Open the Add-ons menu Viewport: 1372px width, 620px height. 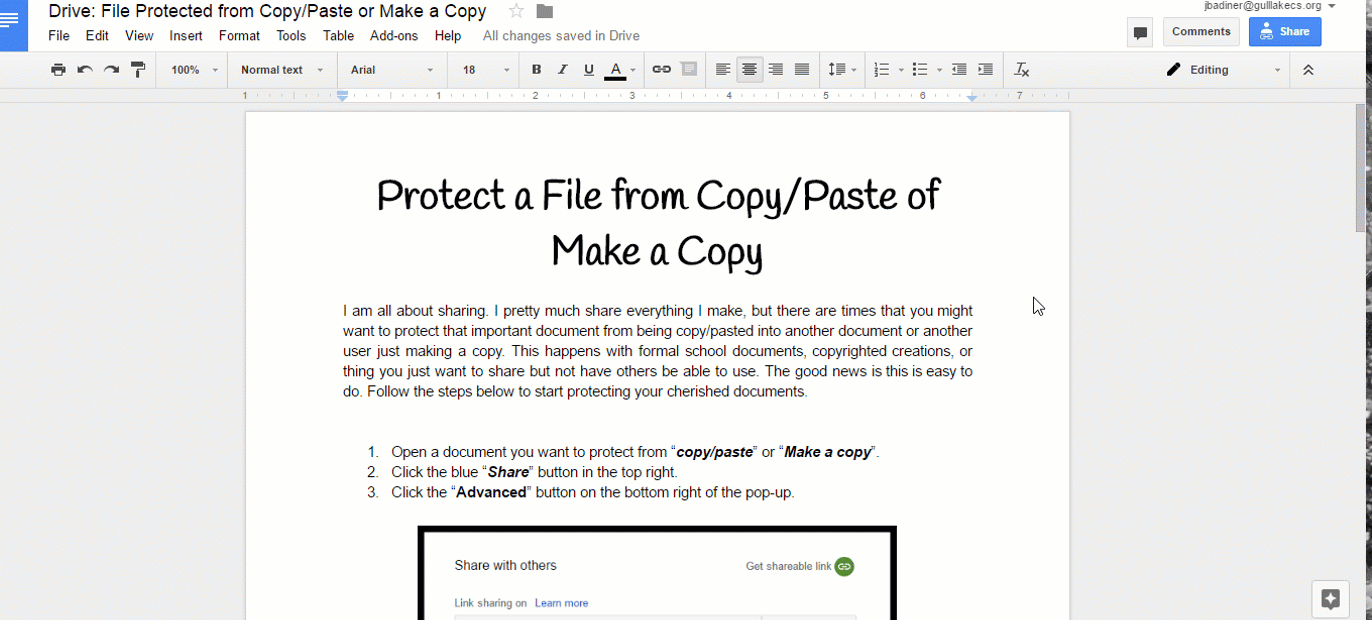pos(394,36)
